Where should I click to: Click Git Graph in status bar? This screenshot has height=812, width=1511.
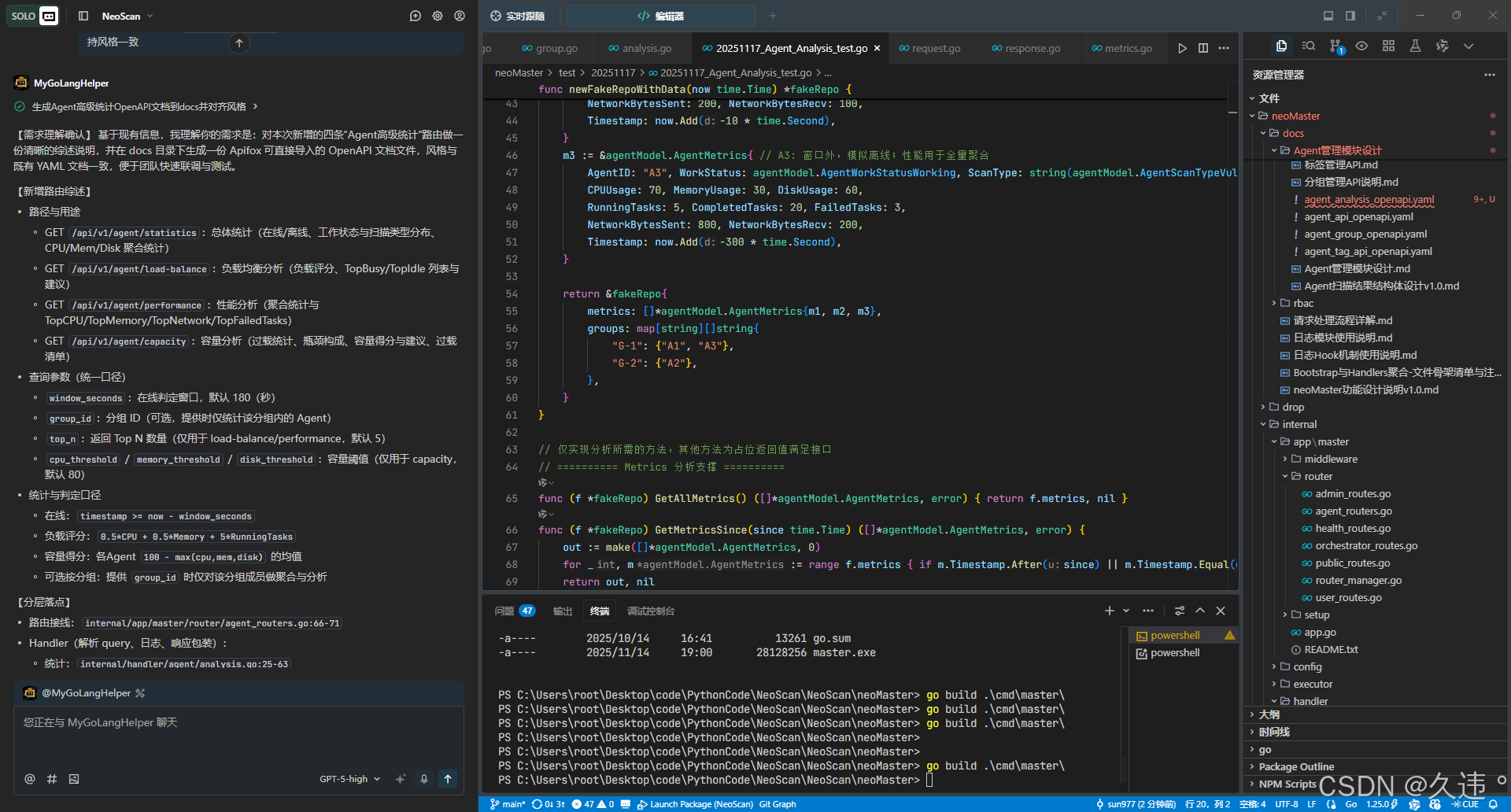[777, 804]
